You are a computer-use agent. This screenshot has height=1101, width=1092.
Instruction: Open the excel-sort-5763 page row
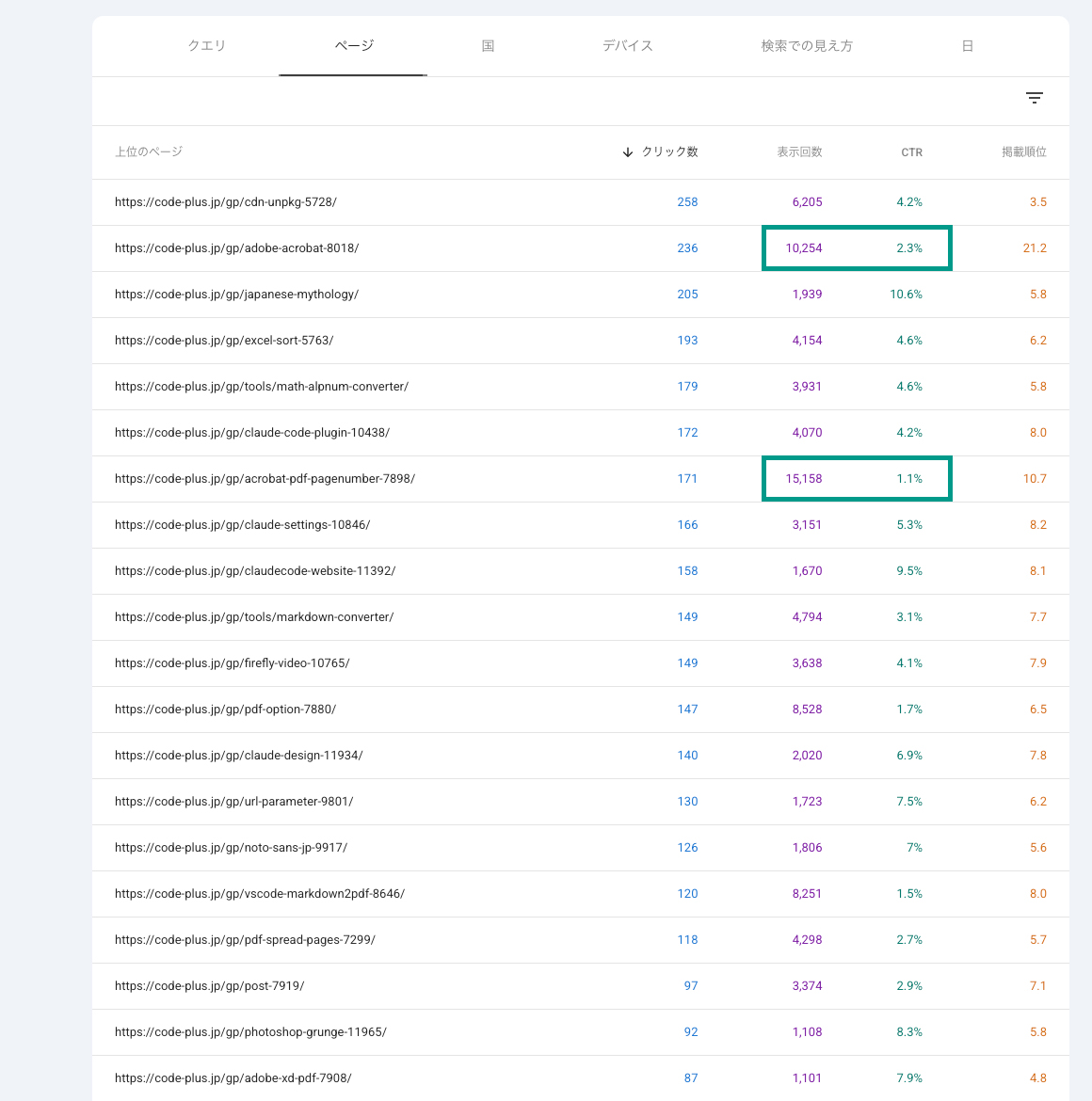[581, 341]
